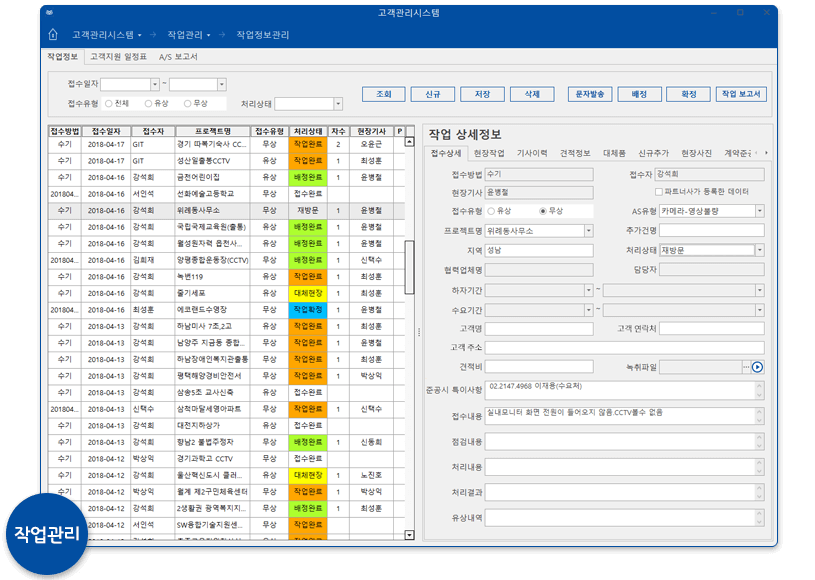Click the home icon in the breadcrumb bar
815x580 pixels.
tap(53, 34)
